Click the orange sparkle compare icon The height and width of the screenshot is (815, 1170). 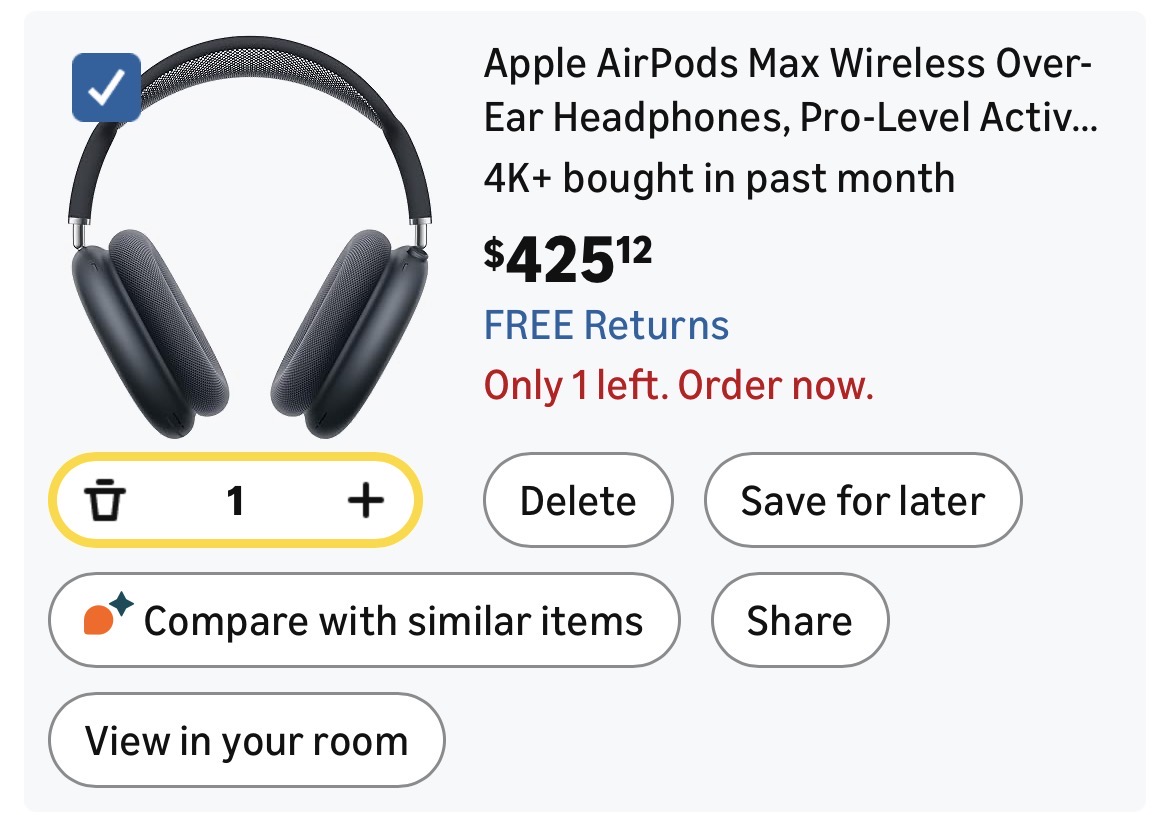click(107, 616)
